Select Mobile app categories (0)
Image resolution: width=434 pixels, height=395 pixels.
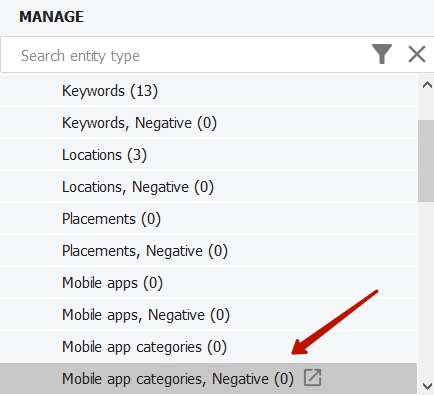tap(208, 347)
